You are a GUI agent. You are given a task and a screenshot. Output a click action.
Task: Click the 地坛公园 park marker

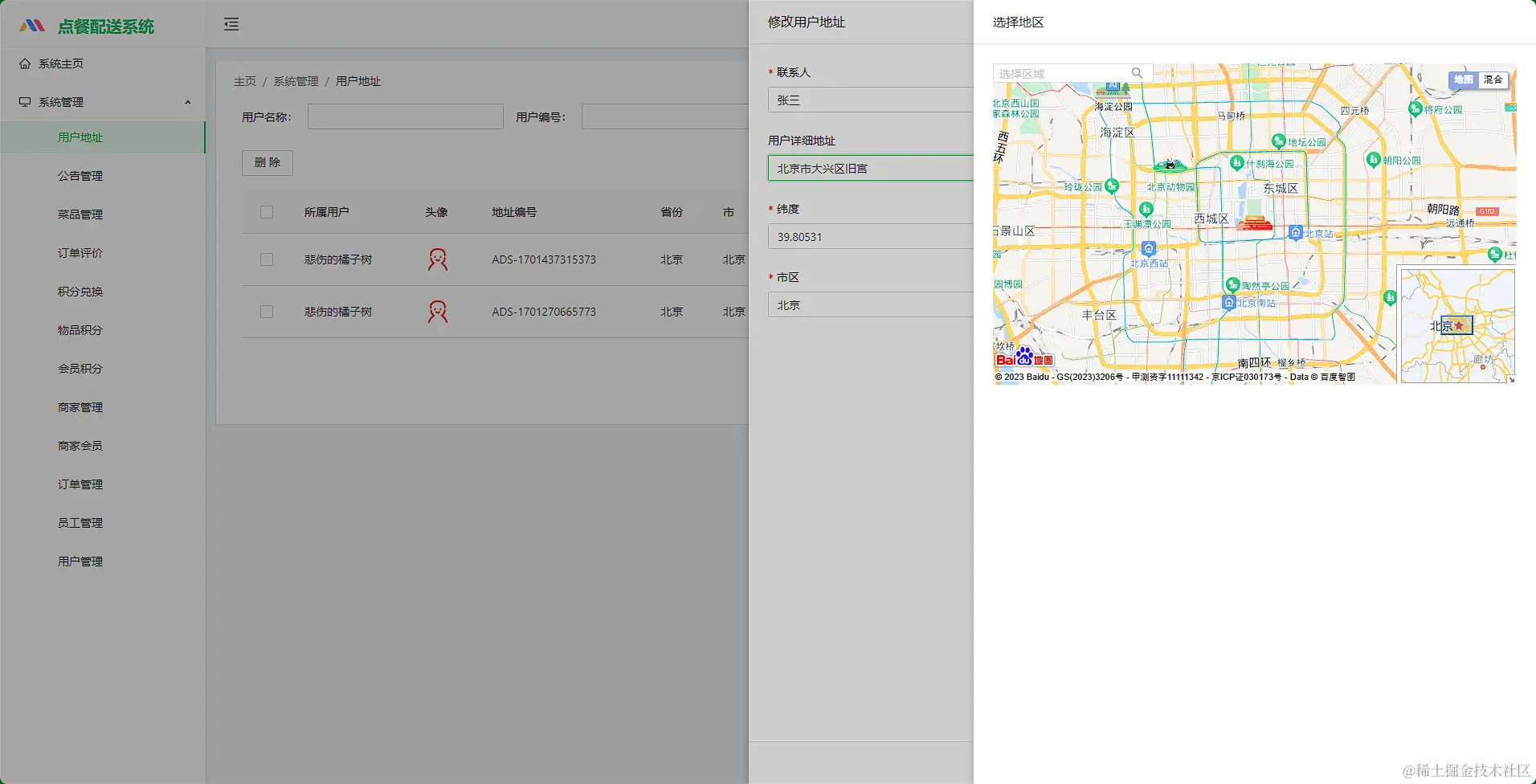[1279, 141]
